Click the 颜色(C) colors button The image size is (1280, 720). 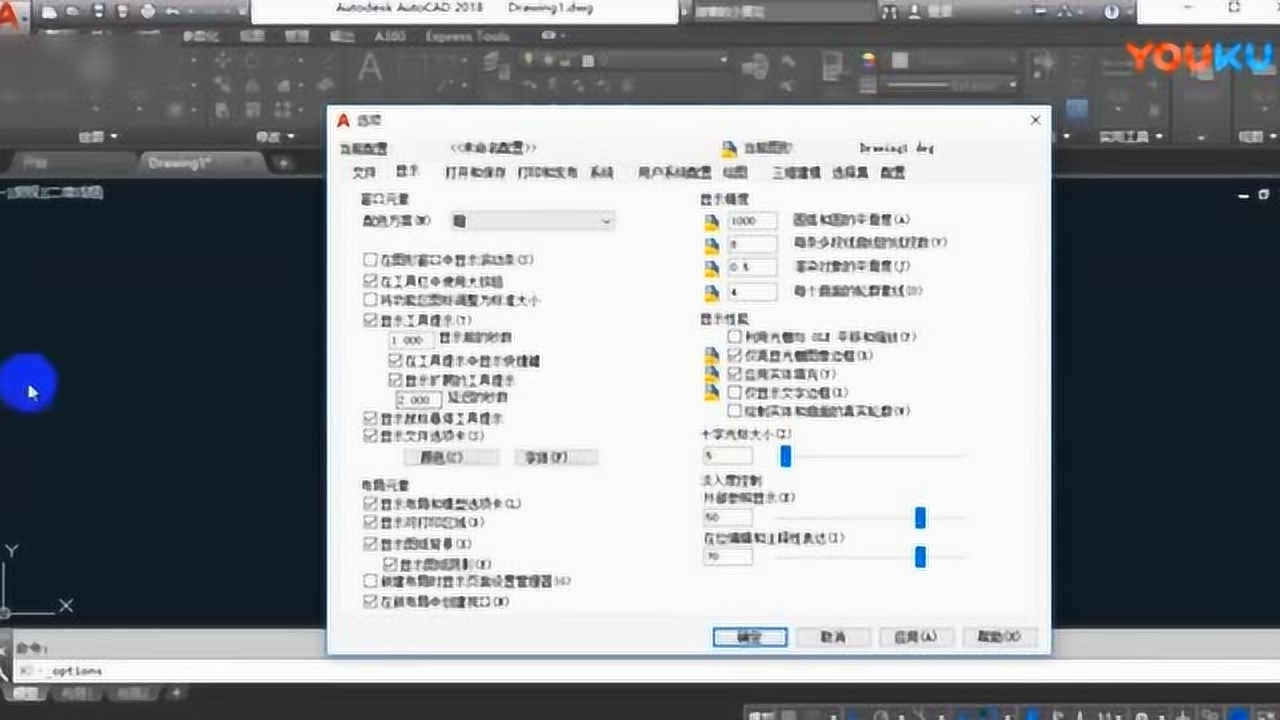pyautogui.click(x=450, y=457)
